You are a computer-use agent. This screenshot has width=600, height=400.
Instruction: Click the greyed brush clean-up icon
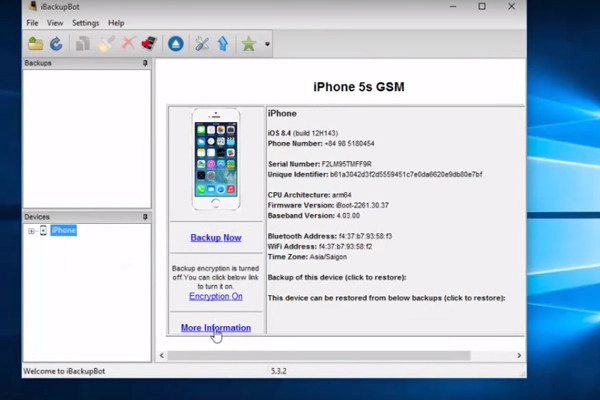(x=106, y=44)
